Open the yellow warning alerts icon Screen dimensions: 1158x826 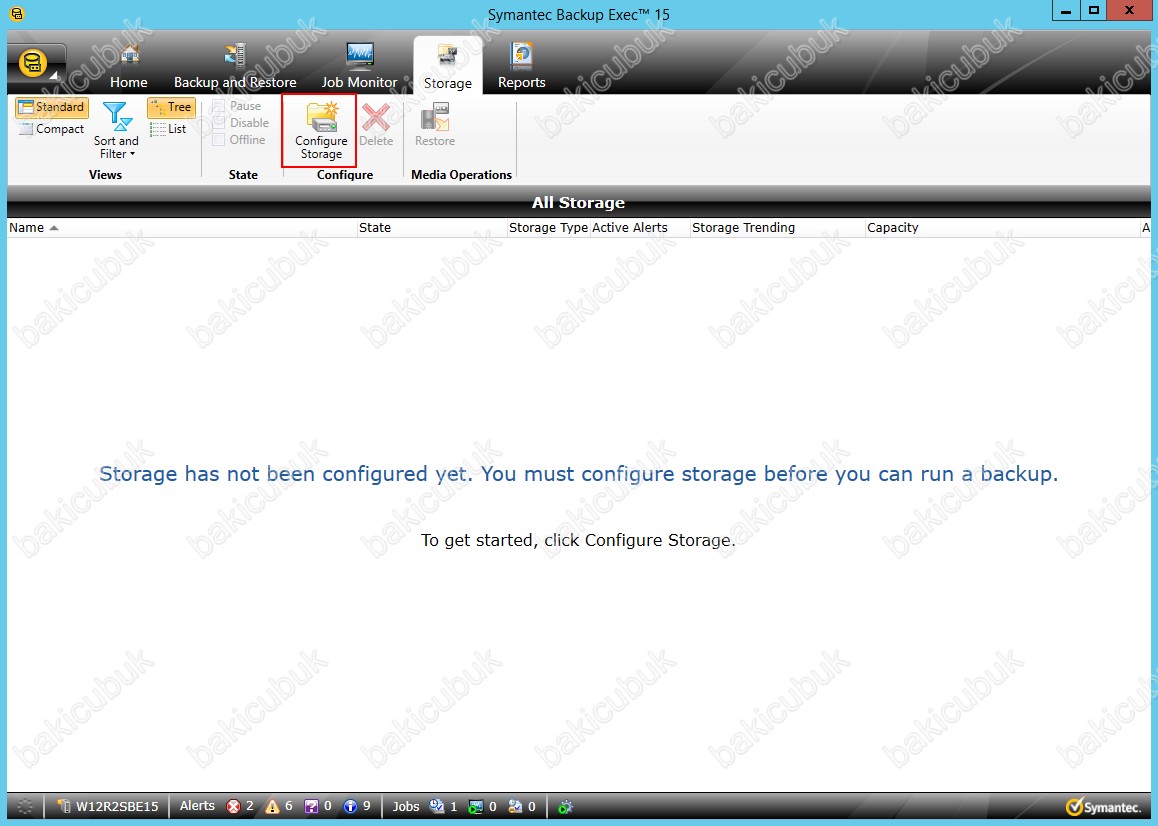(x=273, y=806)
